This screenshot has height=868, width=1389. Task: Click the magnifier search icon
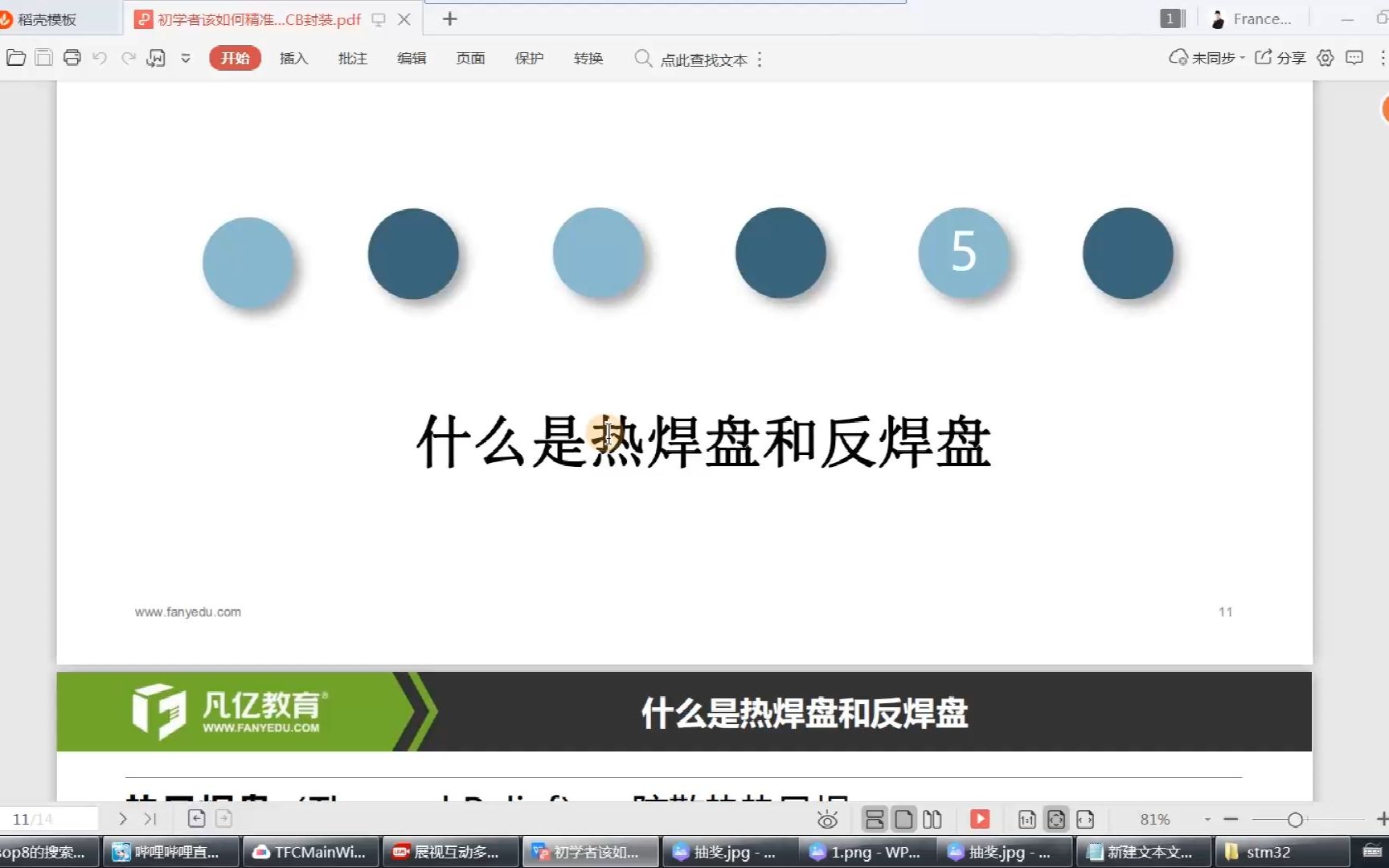(x=643, y=58)
